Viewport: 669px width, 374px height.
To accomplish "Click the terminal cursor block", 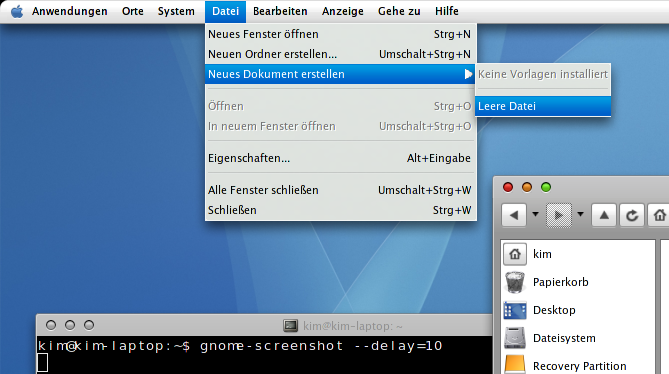I will pyautogui.click(x=42, y=363).
